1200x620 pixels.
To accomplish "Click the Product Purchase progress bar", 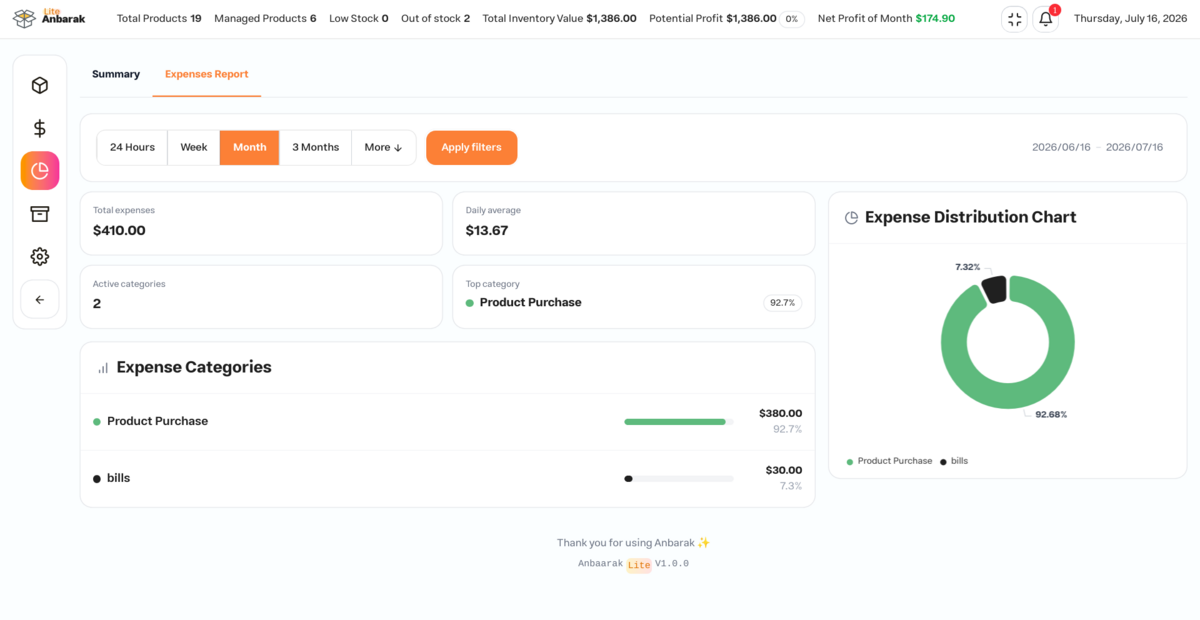I will point(679,422).
